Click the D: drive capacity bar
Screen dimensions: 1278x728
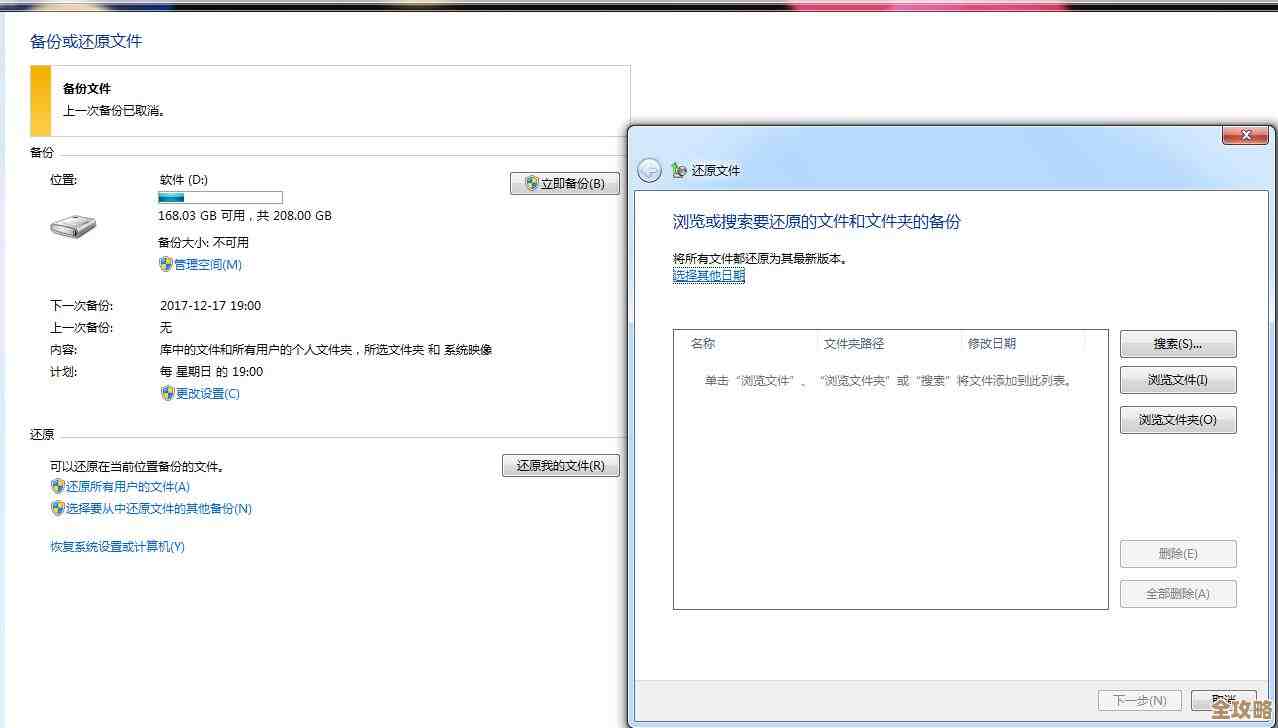(x=220, y=197)
